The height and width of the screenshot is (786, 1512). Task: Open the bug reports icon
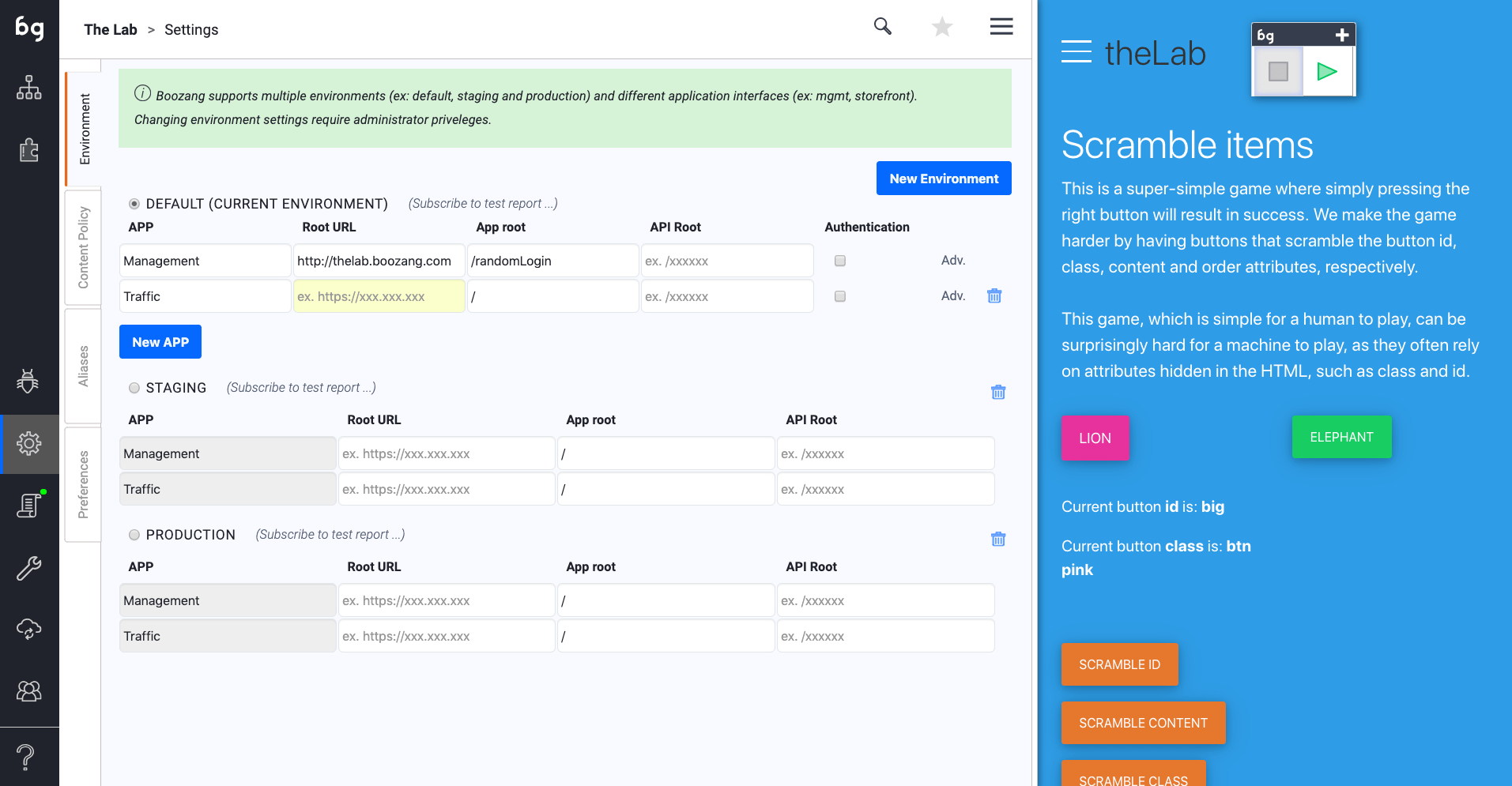[x=28, y=381]
